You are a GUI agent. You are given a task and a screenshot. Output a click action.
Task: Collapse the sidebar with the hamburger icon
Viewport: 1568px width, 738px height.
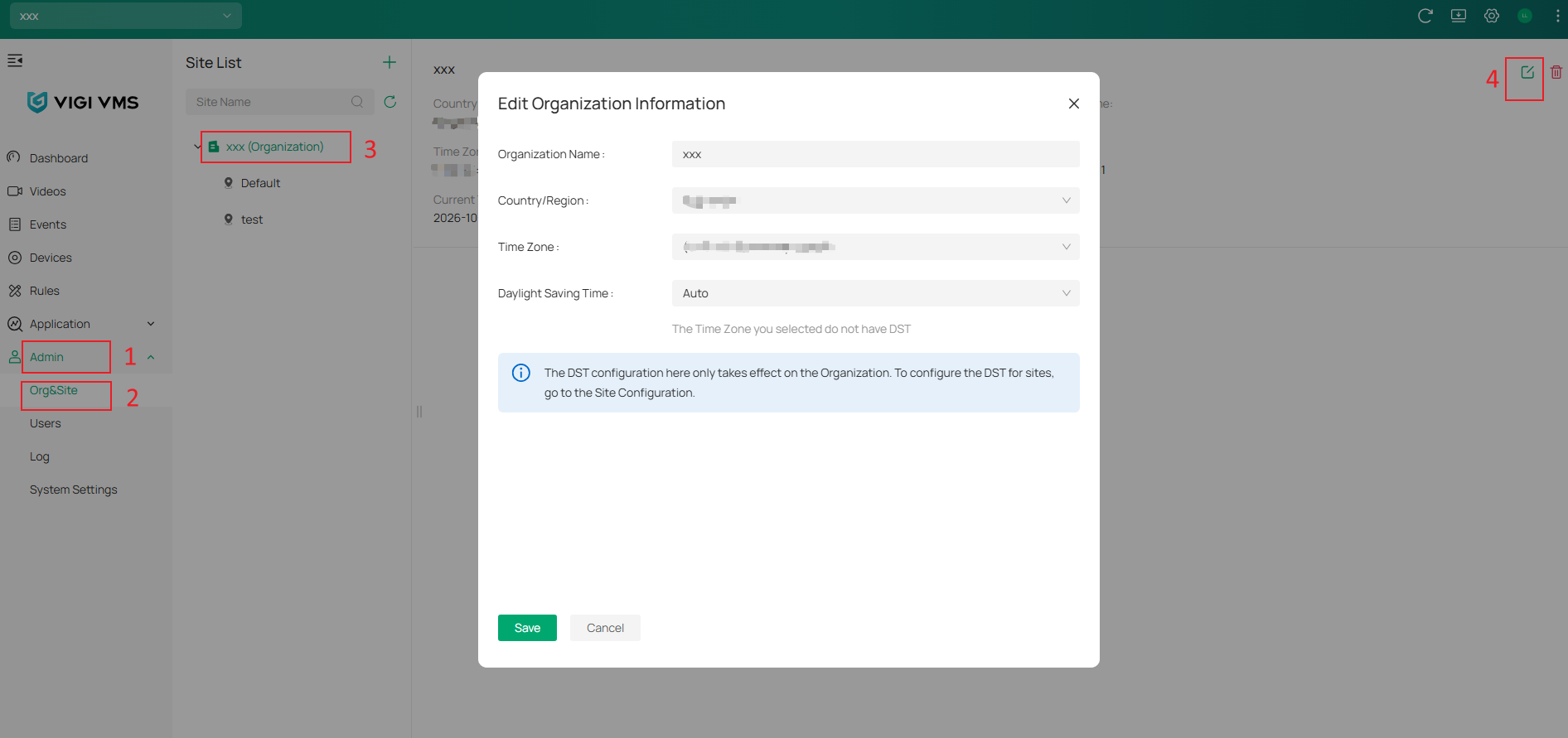(15, 60)
